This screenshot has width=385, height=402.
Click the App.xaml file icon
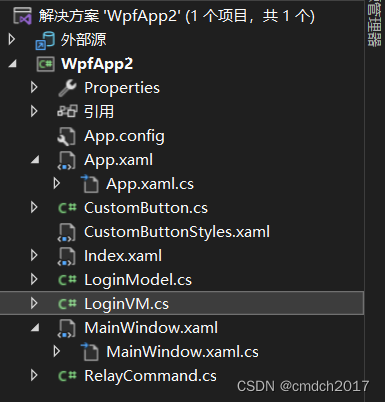pyautogui.click(x=67, y=160)
